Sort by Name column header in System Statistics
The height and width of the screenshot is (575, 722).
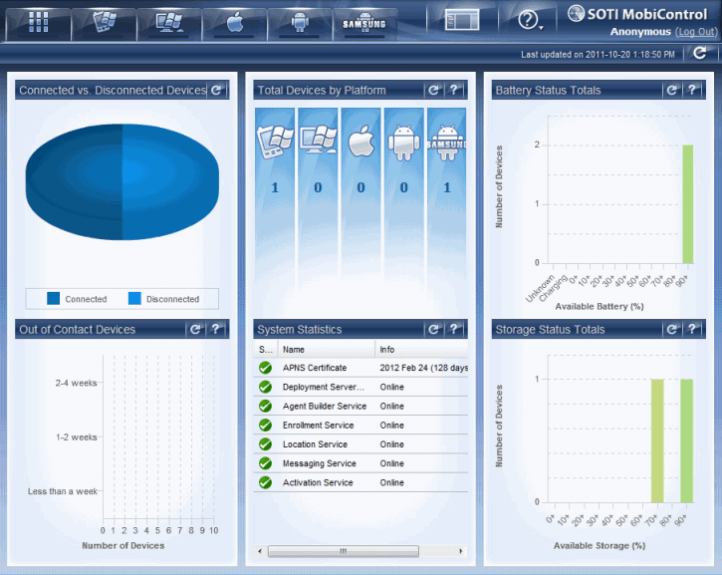pos(326,349)
